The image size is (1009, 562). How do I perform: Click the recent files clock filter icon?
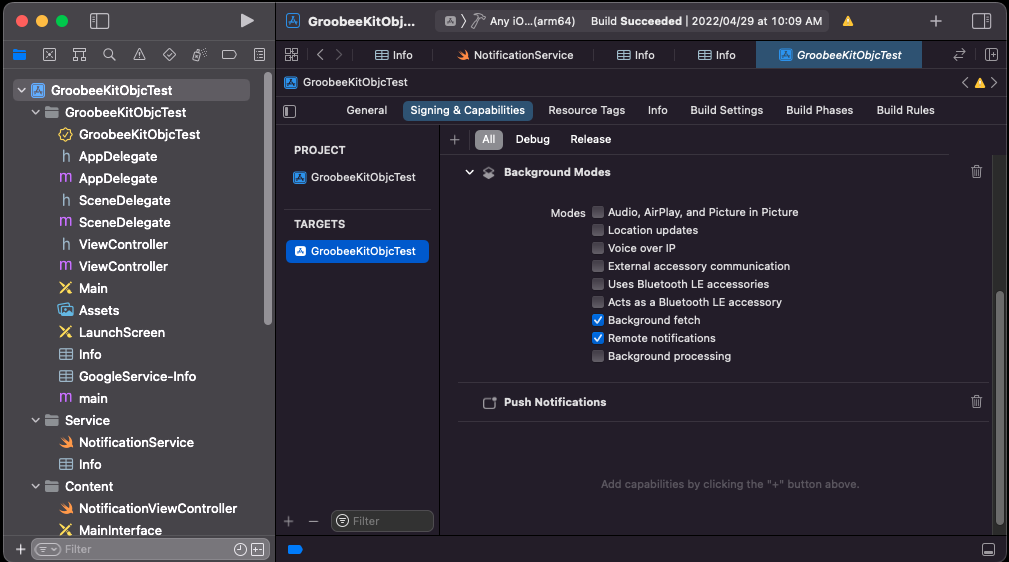point(240,549)
